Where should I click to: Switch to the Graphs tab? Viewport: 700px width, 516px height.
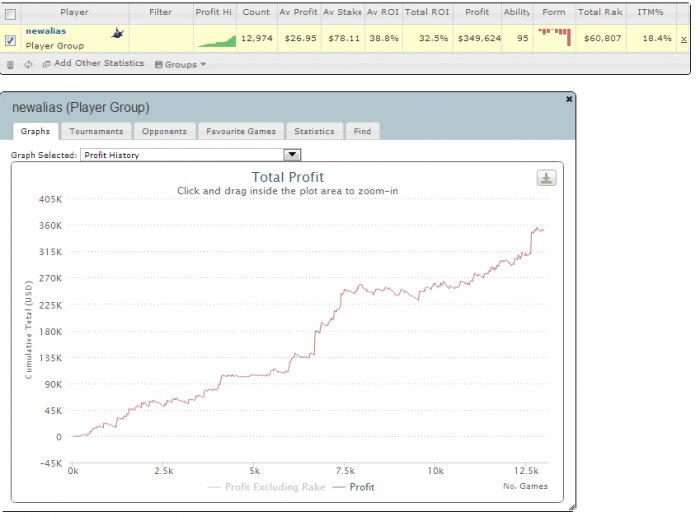[x=35, y=131]
